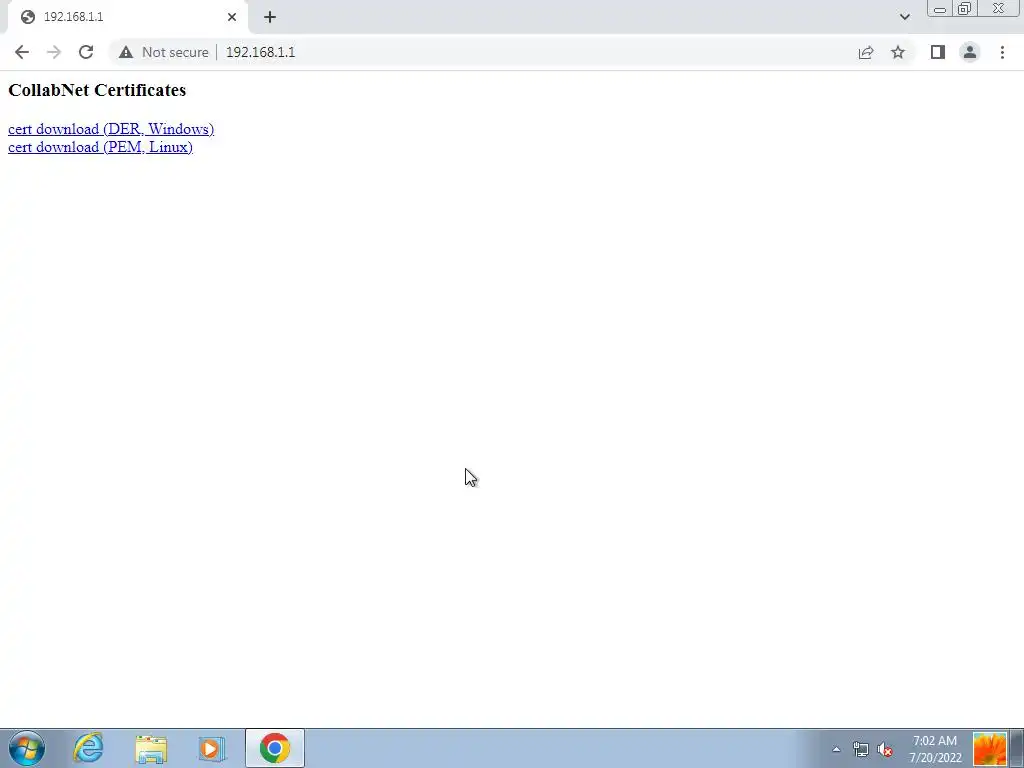The image size is (1024, 768).
Task: Open a new tab
Action: 270,17
